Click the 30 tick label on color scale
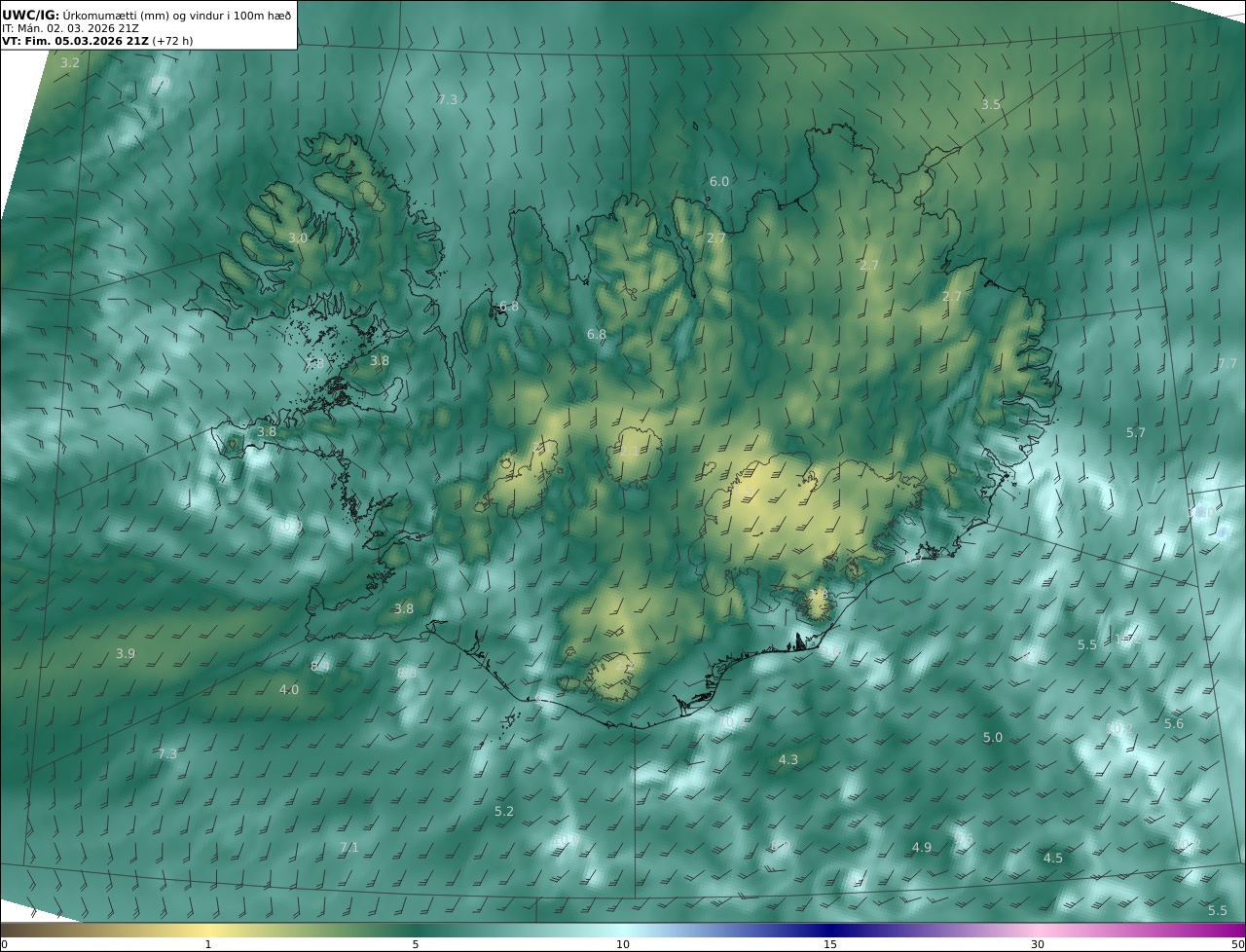This screenshot has height=952, width=1246. [1038, 944]
